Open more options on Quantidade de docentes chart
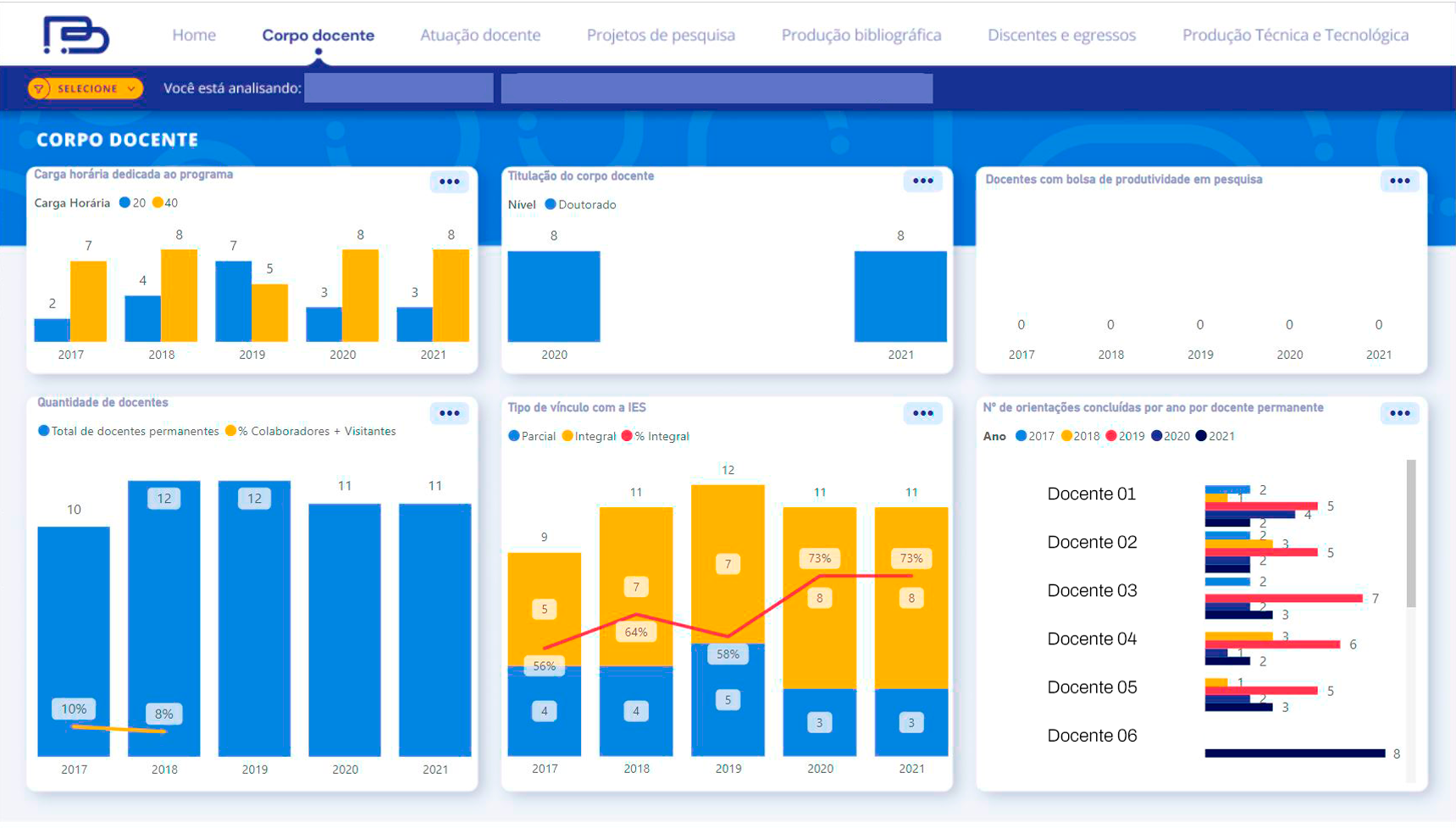The image size is (1456, 828). coord(450,413)
